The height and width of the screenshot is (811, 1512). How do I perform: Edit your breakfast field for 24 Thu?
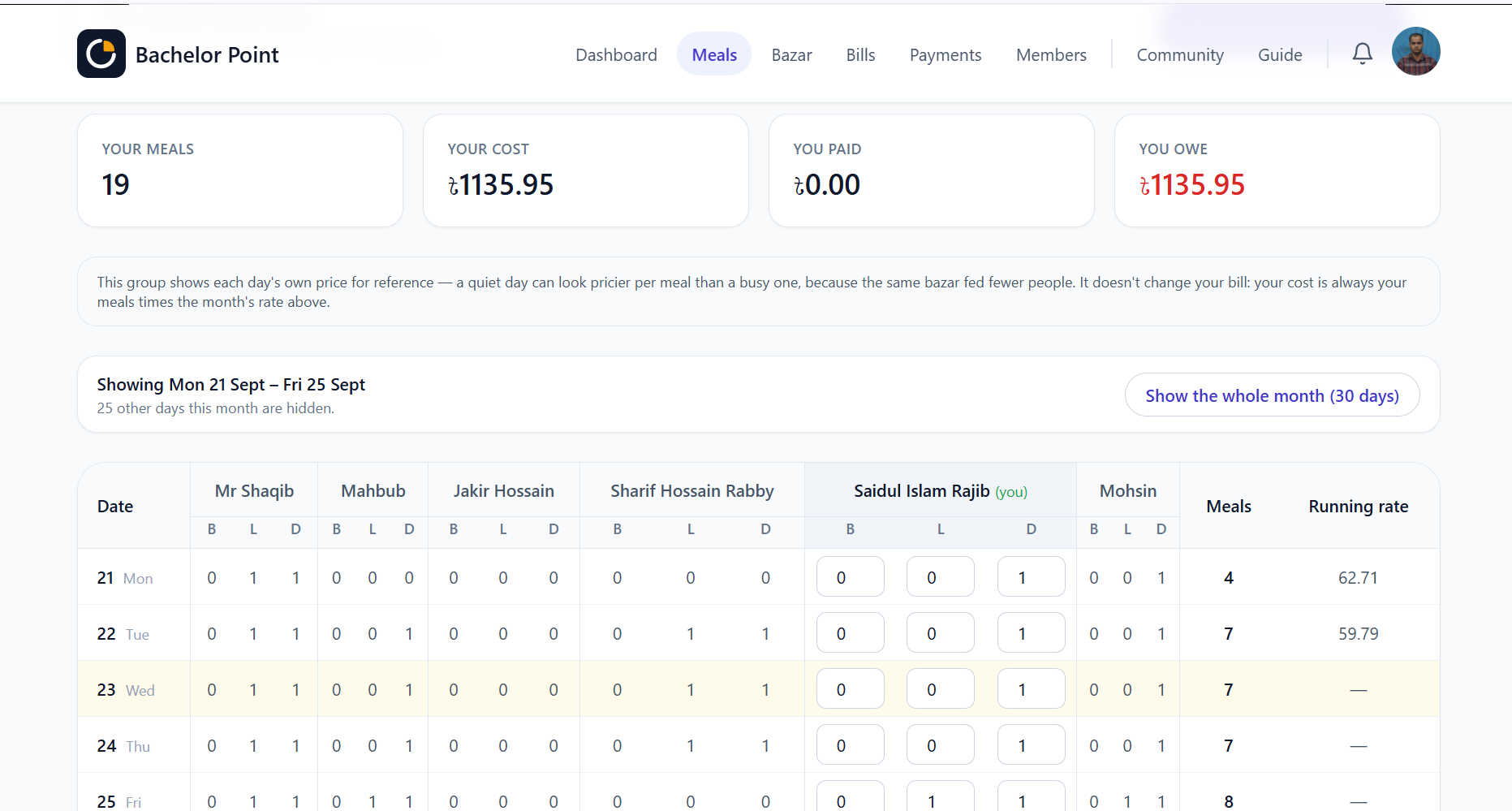click(x=850, y=745)
